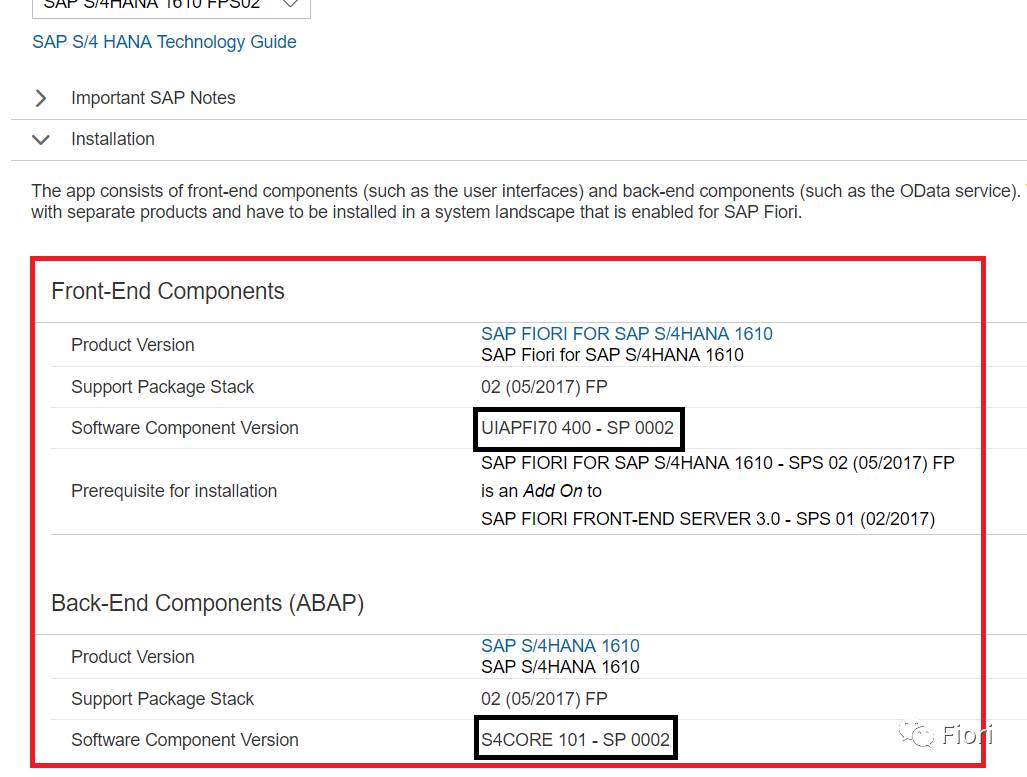Screen dimensions: 1027x777
Task: Expand the Important SAP Notes section chevron
Action: tap(41, 98)
